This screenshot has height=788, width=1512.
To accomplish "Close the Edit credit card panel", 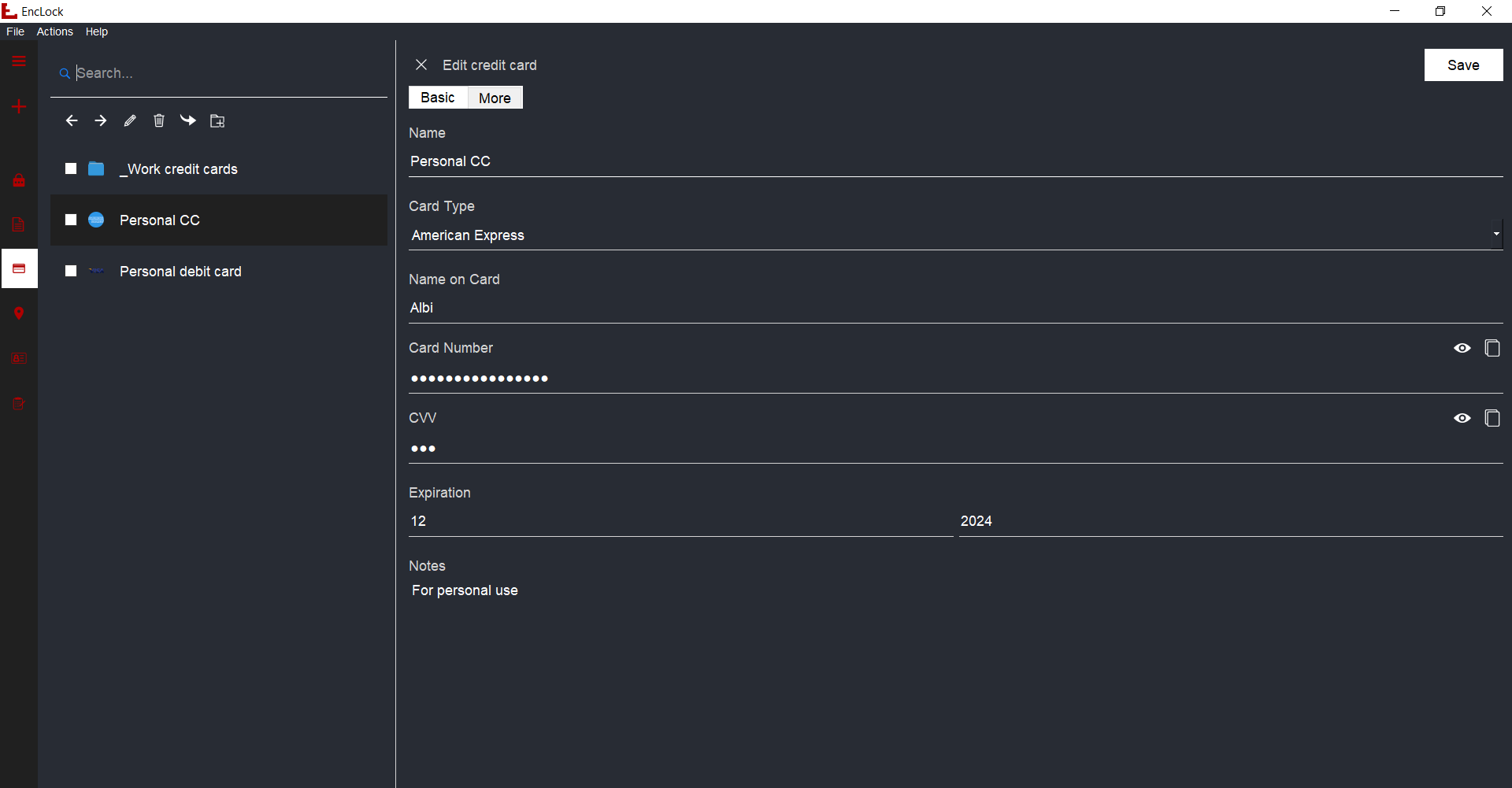I will 421,65.
